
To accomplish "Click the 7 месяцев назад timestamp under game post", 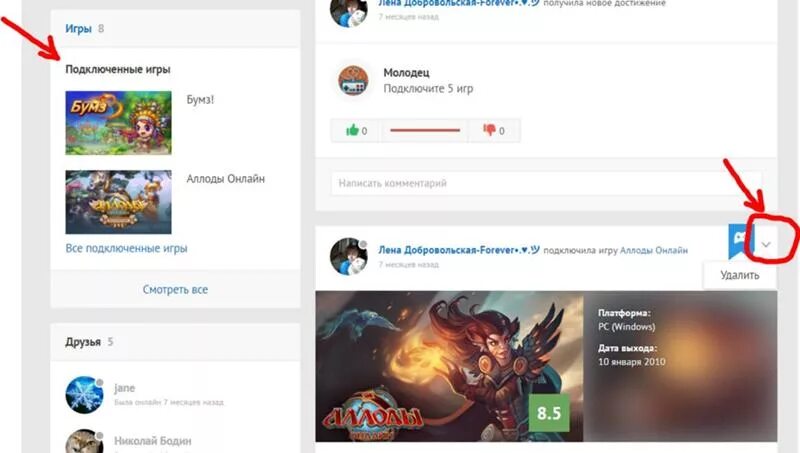I will 408,265.
